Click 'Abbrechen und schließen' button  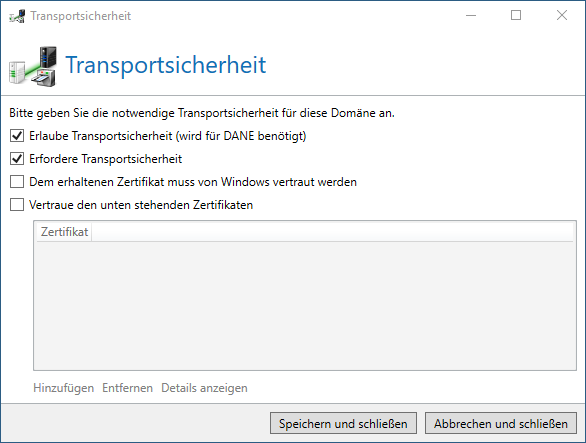point(501,423)
